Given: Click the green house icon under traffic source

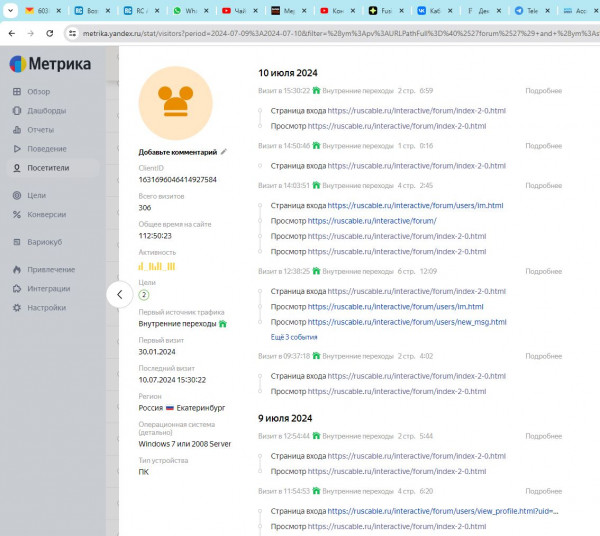Looking at the screenshot, I should (223, 324).
